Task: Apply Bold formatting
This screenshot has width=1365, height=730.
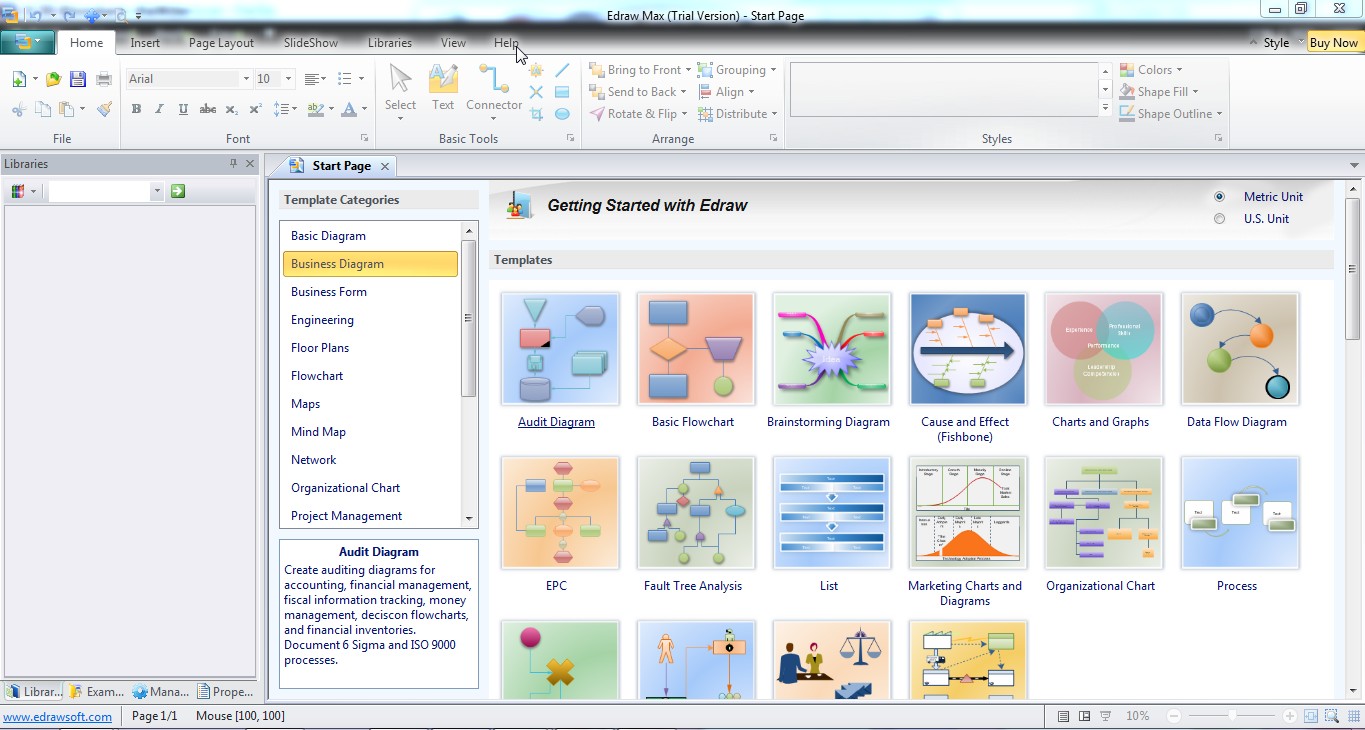Action: 136,109
